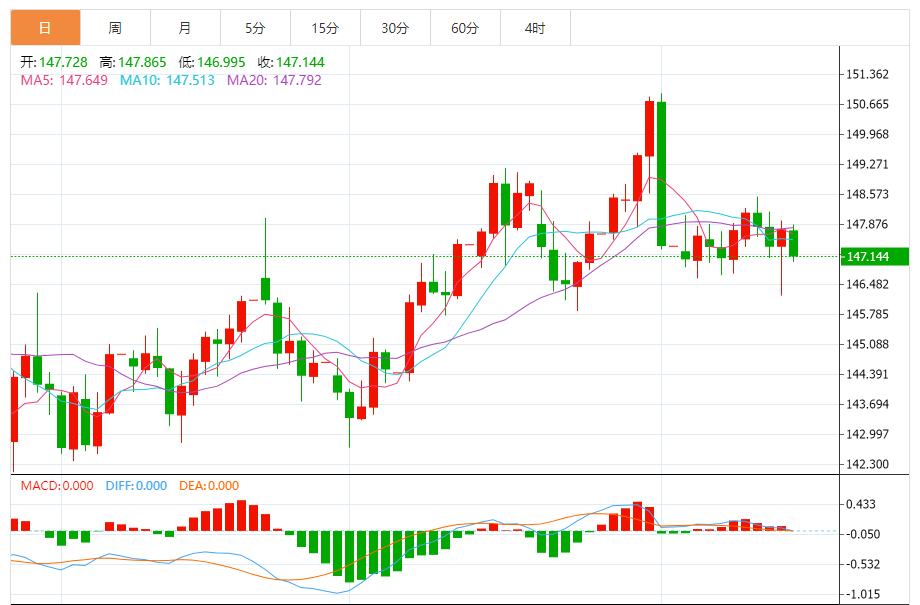Select the 日 daily chart tab
The image size is (920, 605).
45,28
